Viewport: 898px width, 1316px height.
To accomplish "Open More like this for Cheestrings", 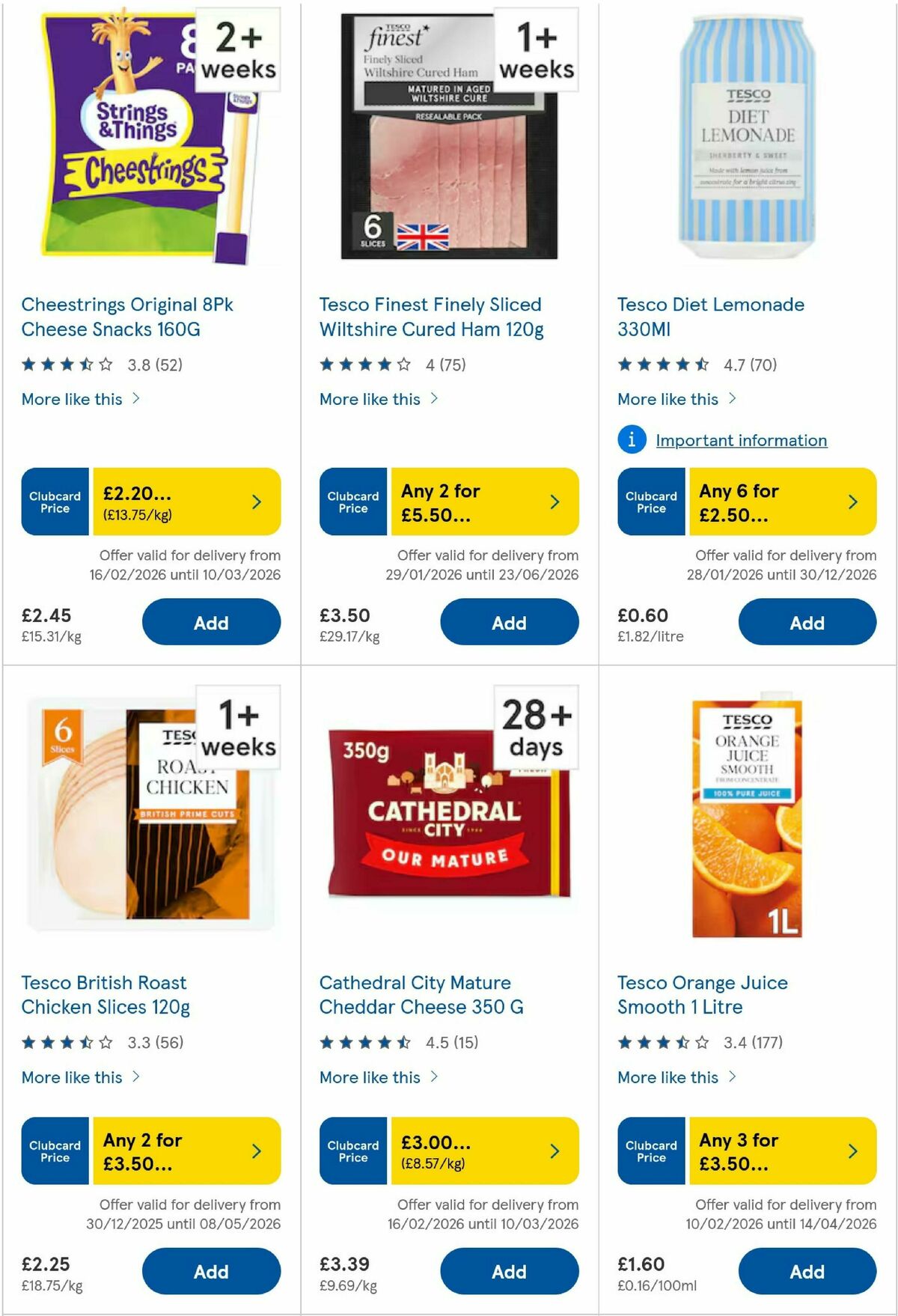I will tap(76, 399).
